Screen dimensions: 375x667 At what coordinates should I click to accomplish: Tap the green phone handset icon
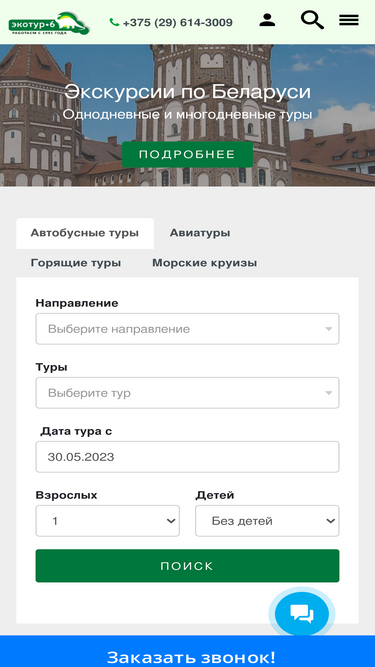114,22
